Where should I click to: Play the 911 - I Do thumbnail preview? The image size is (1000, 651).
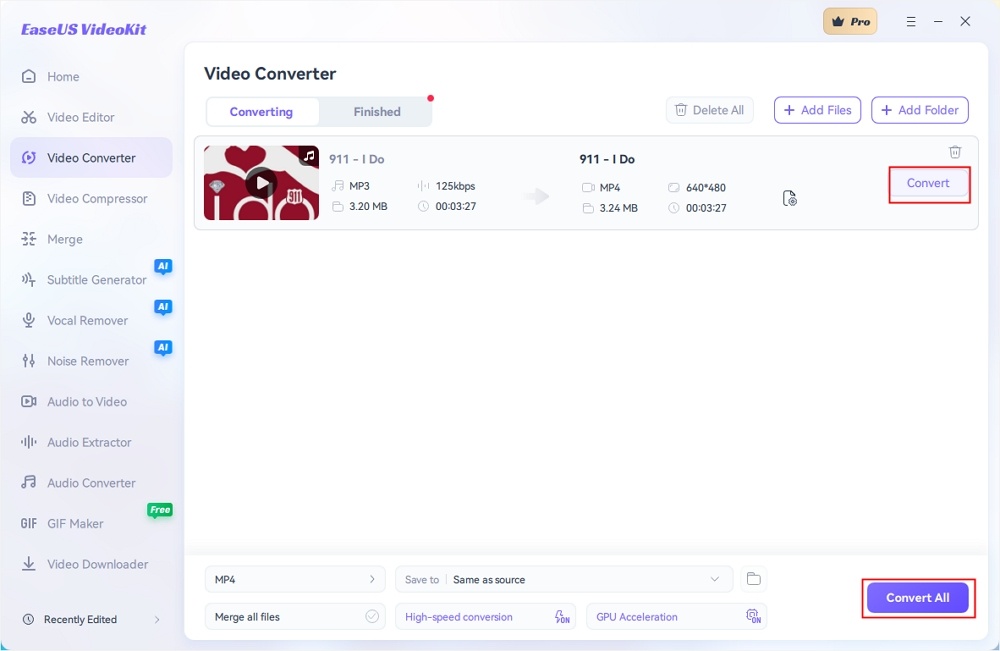pyautogui.click(x=261, y=184)
